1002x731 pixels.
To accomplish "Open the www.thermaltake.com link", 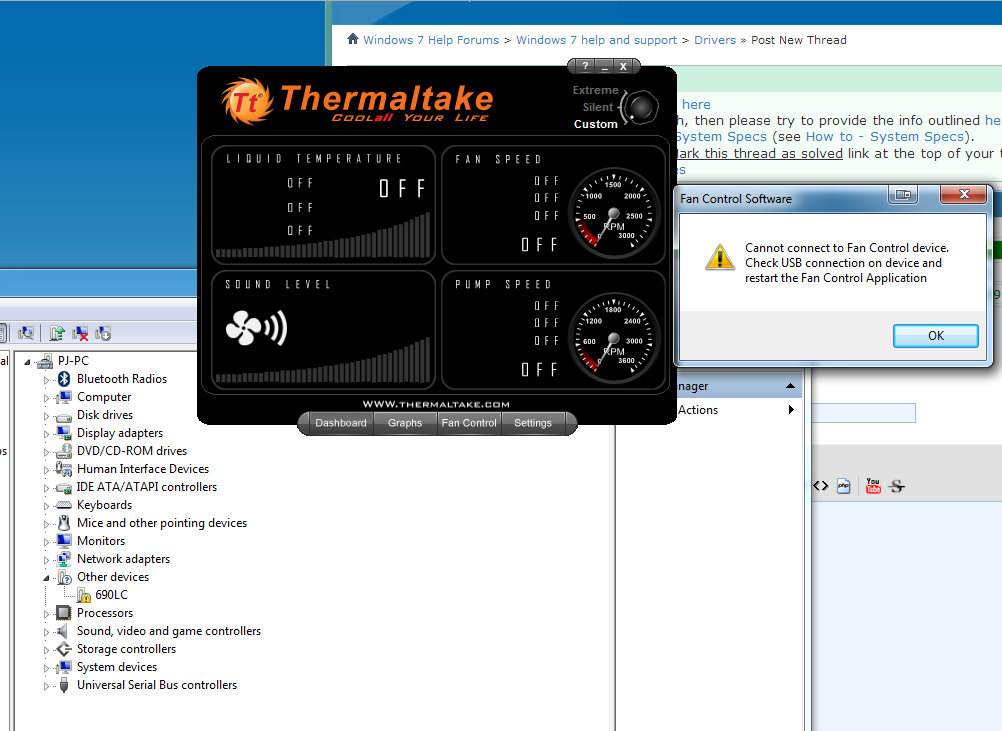I will point(436,404).
